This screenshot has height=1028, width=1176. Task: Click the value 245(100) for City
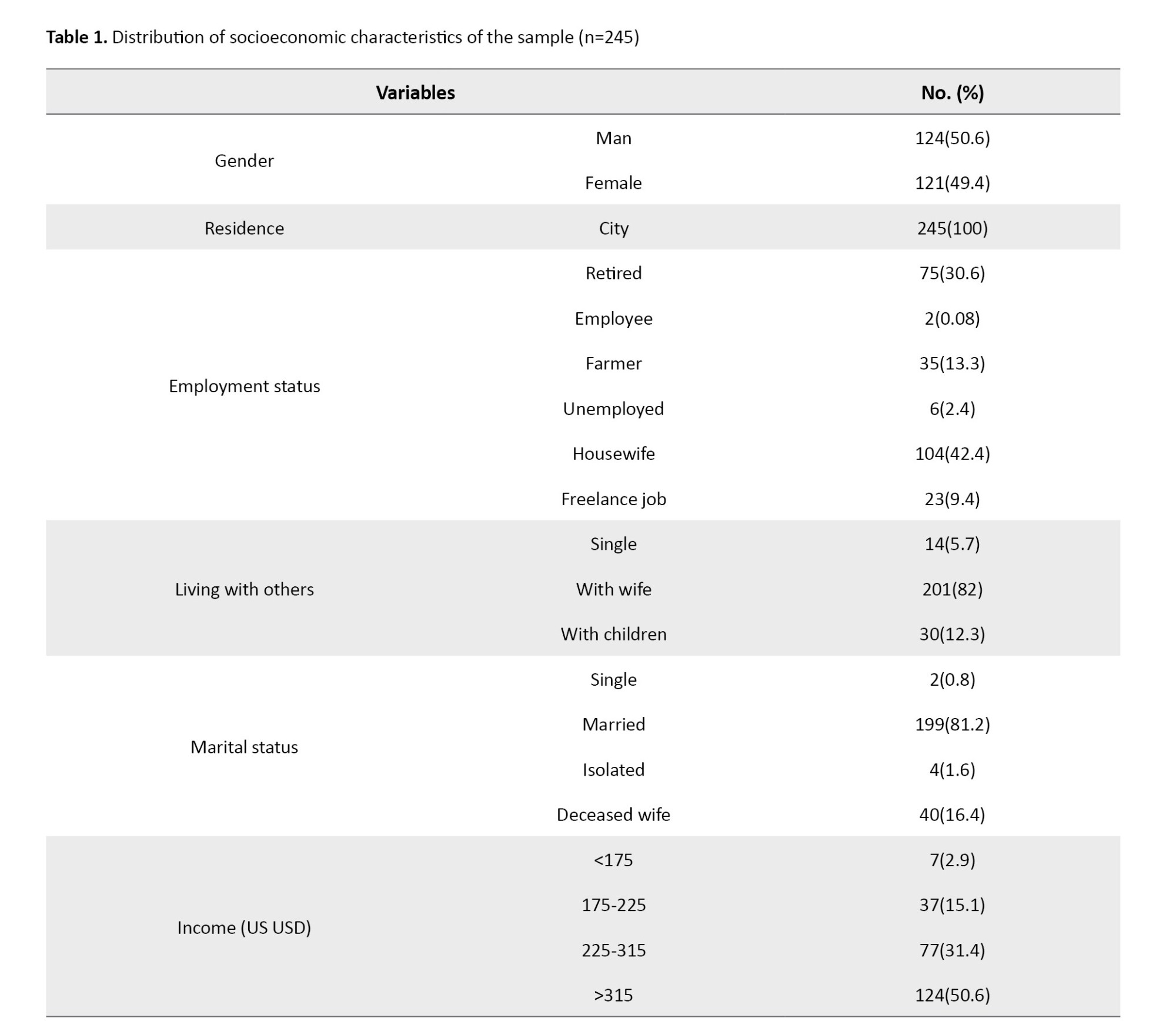point(952,228)
